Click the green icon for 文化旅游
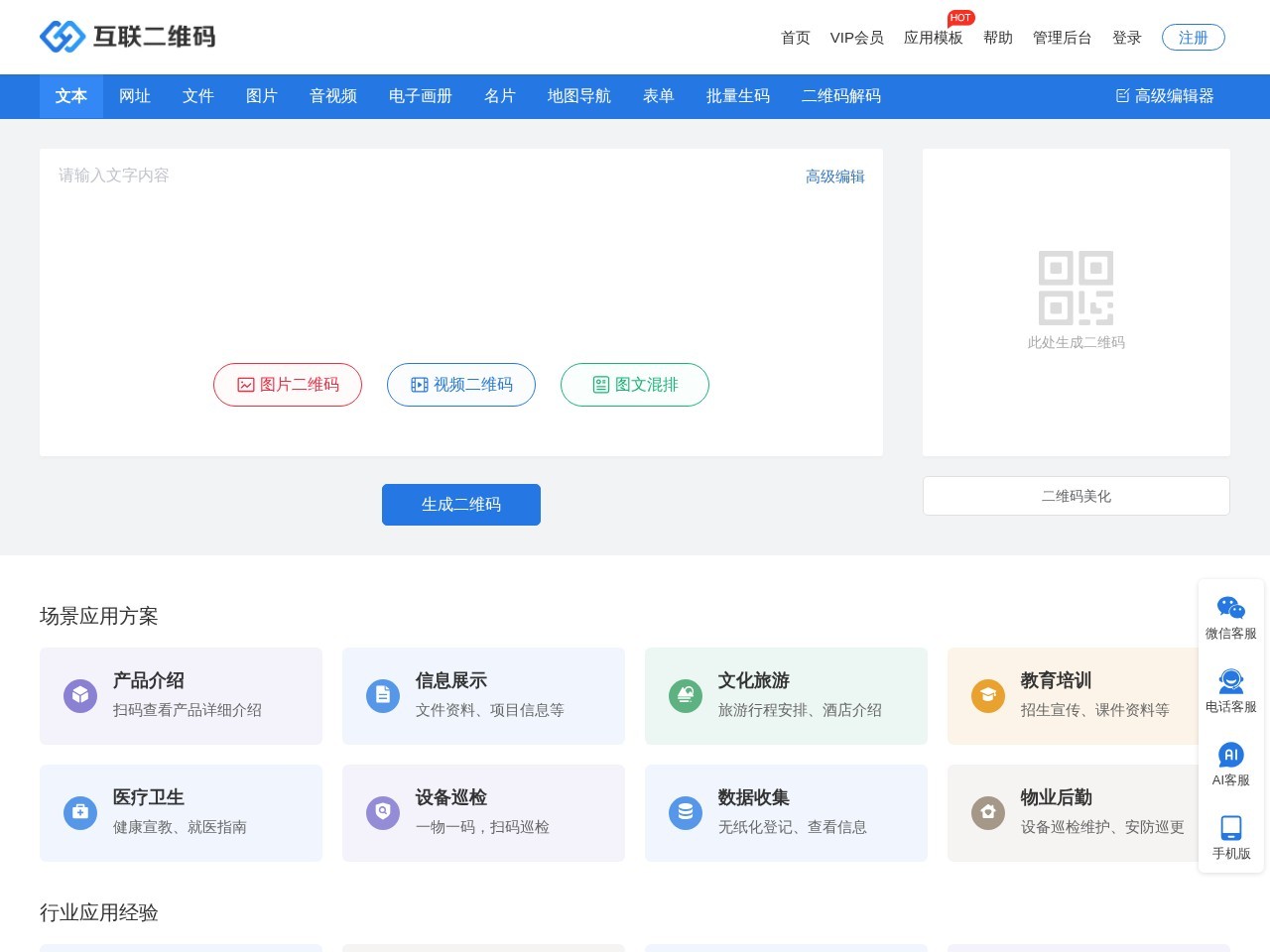Viewport: 1270px width, 952px height. point(686,696)
